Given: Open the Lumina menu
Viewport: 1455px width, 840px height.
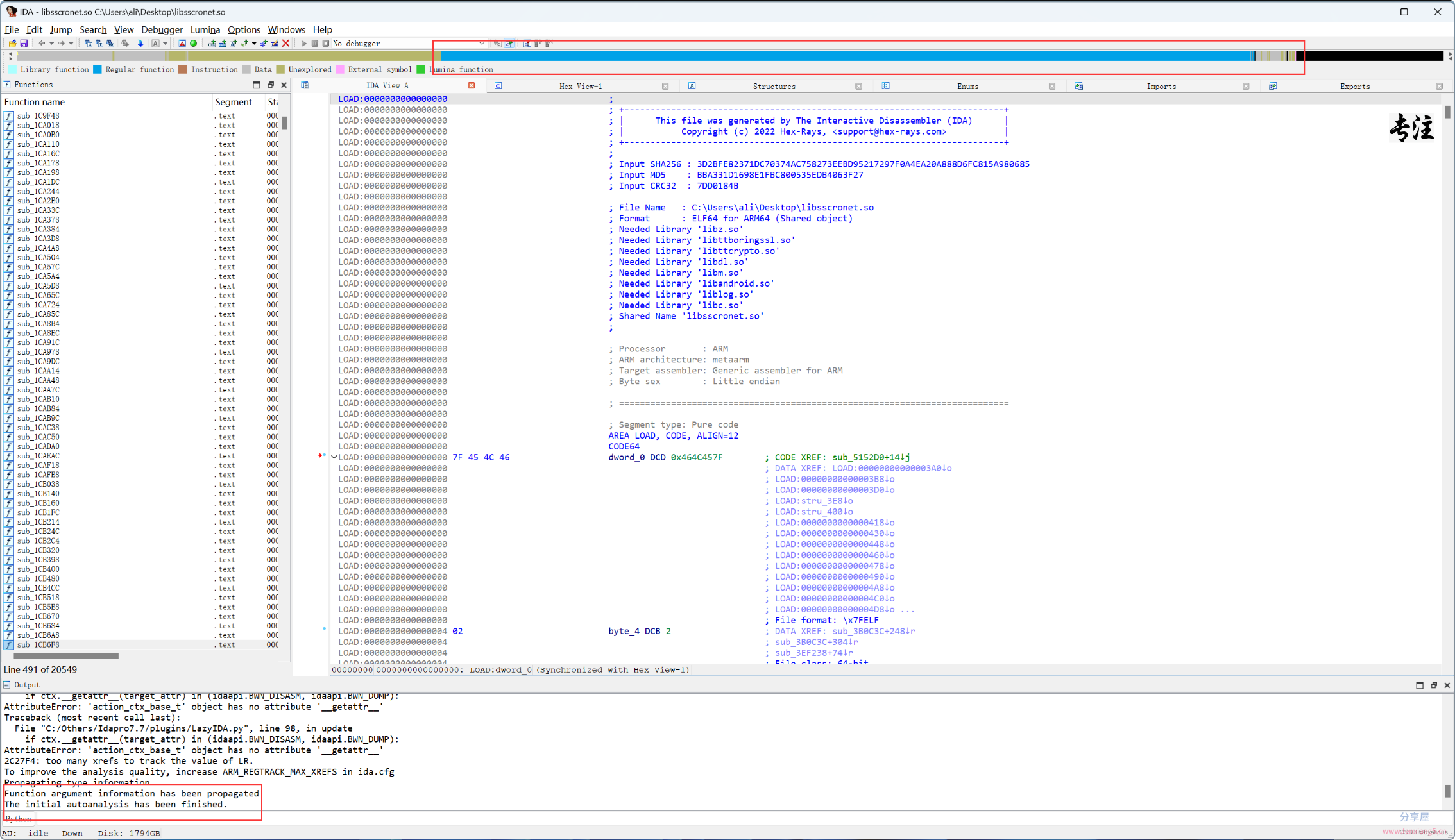Looking at the screenshot, I should (205, 29).
